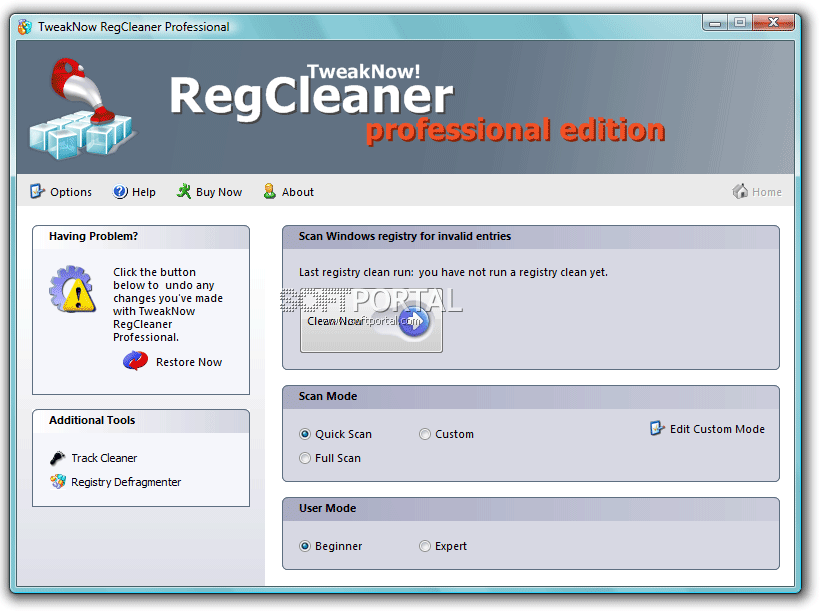Minimize the RegCleaner window
This screenshot has width=820, height=613.
point(715,22)
